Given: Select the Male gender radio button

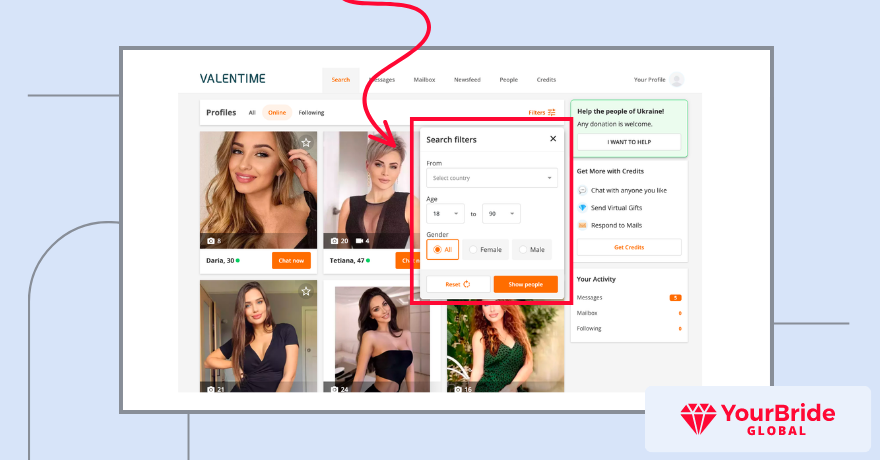Looking at the screenshot, I should [x=532, y=250].
